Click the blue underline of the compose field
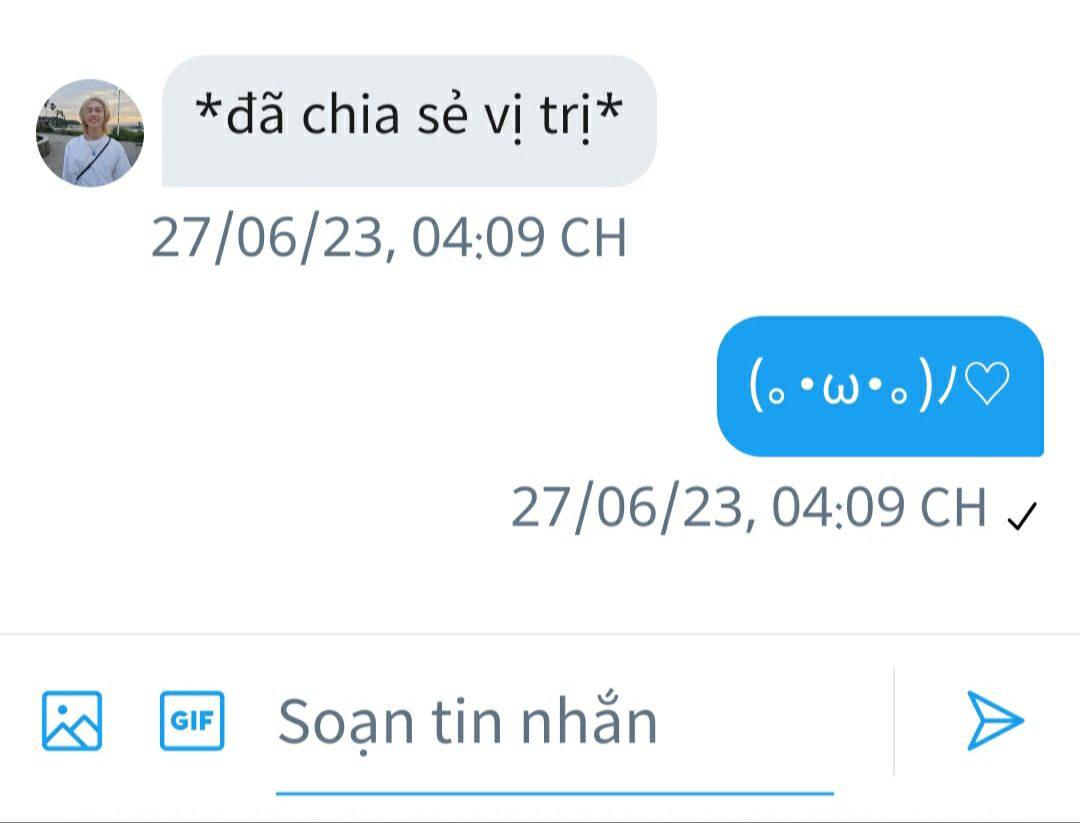Screen dimensions: 1080x823 pos(554,793)
